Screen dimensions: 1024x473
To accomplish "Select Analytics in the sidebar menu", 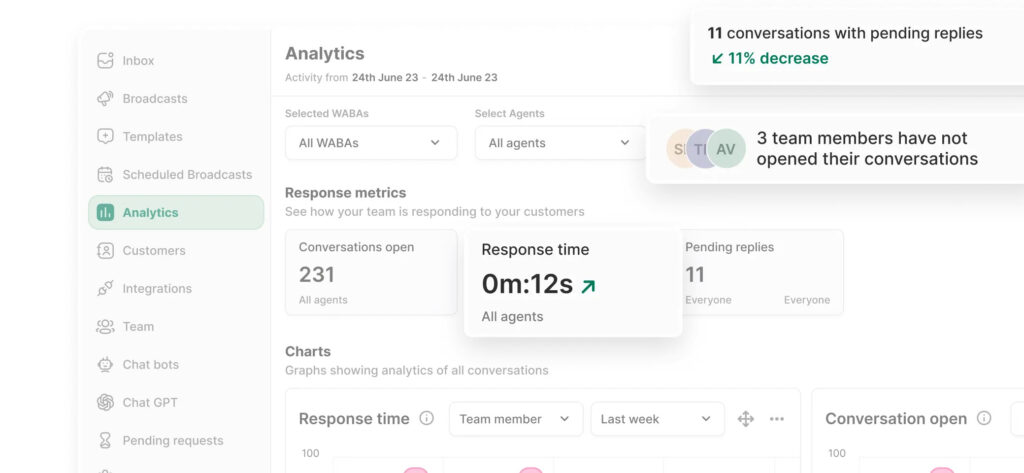I will [176, 213].
